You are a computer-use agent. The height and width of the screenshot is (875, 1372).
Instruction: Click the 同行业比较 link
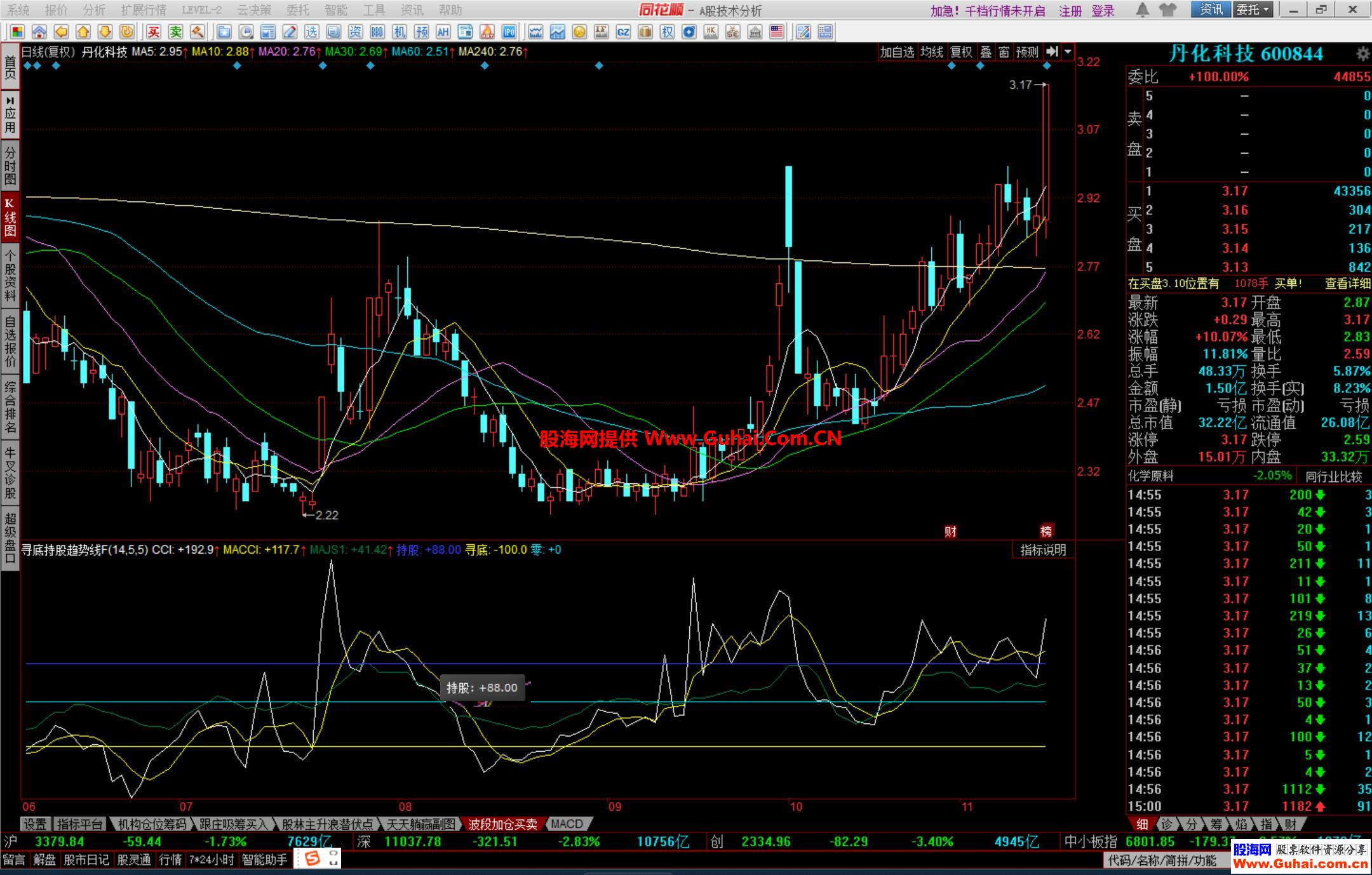pyautogui.click(x=1334, y=476)
